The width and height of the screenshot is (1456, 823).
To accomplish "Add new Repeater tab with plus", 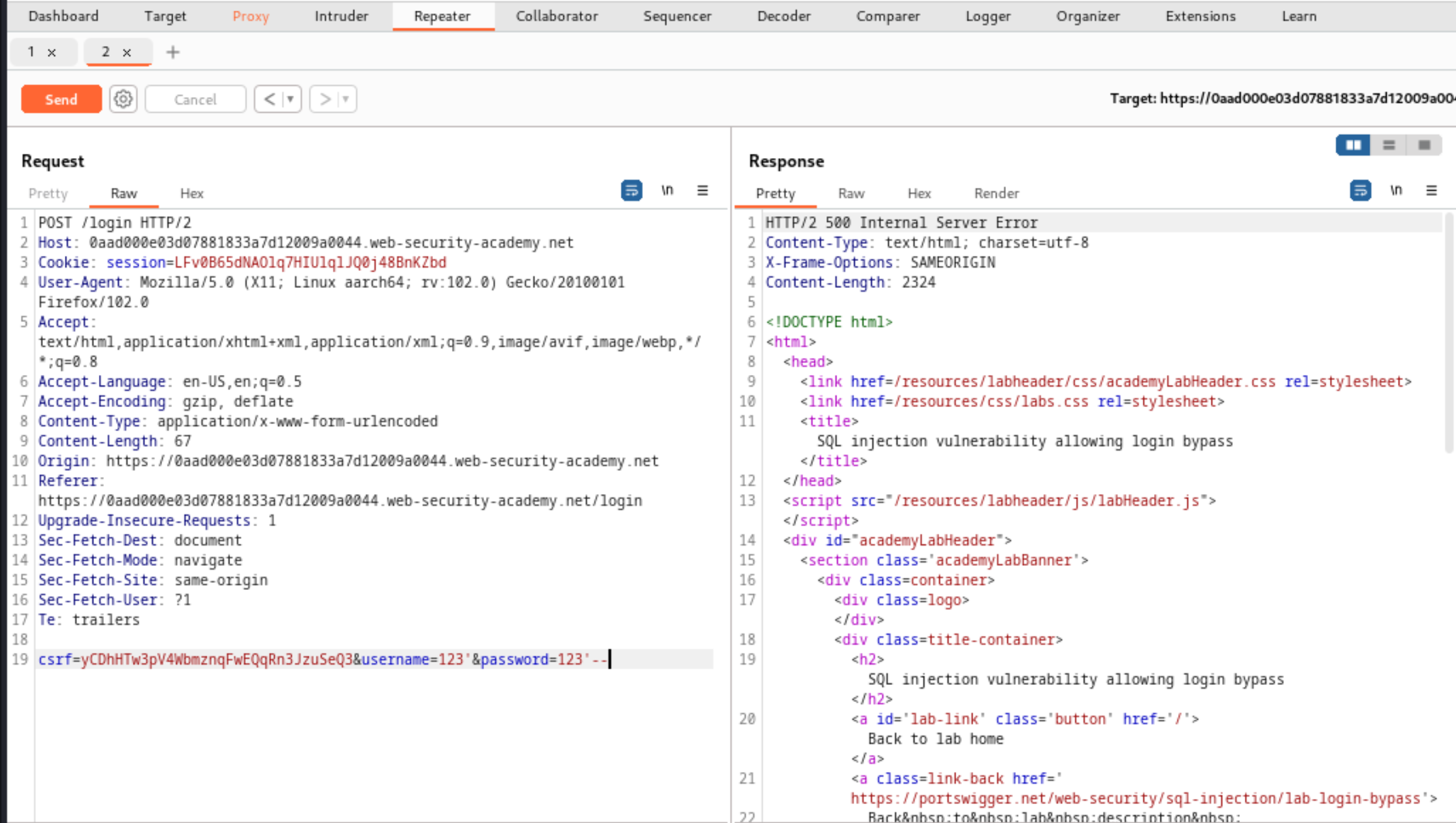I will [173, 52].
